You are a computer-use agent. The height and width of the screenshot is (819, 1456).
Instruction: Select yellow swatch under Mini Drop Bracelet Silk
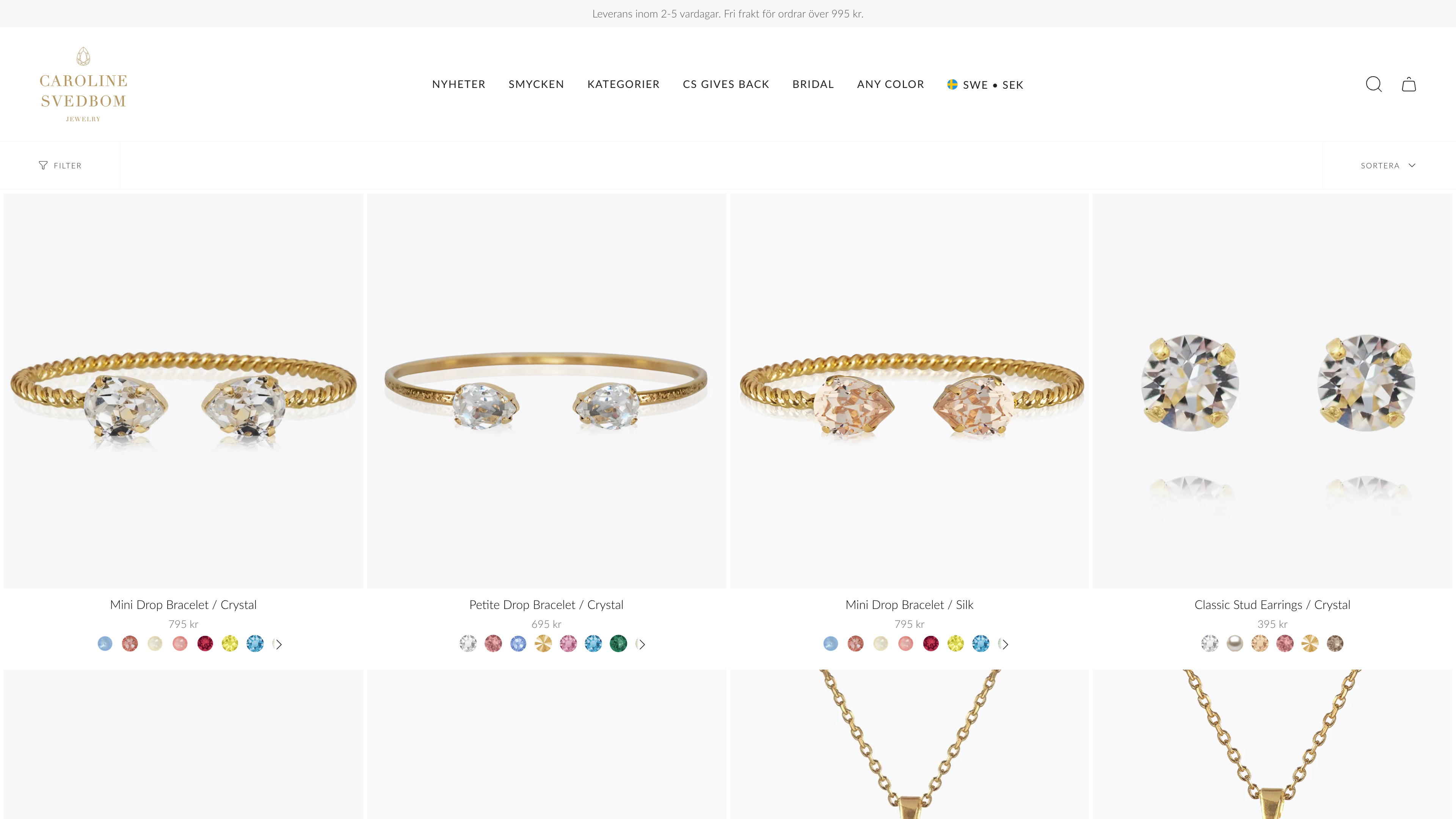point(956,644)
